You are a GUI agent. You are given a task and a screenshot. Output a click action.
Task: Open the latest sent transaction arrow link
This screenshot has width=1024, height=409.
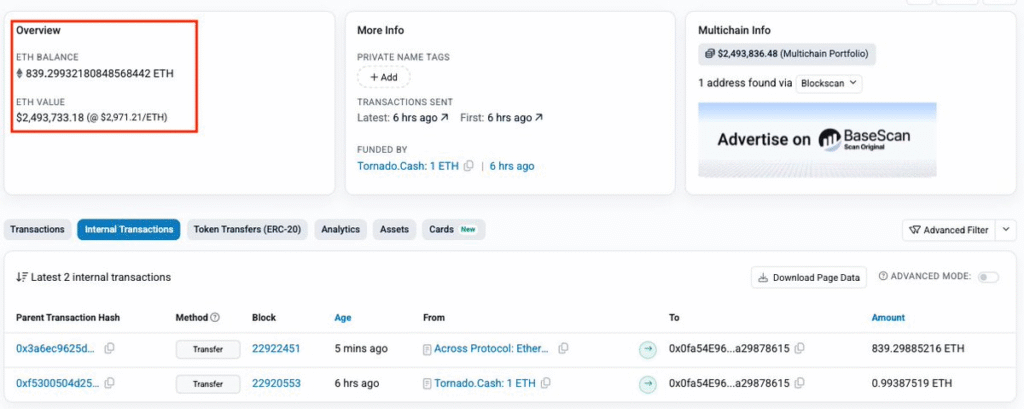point(444,118)
